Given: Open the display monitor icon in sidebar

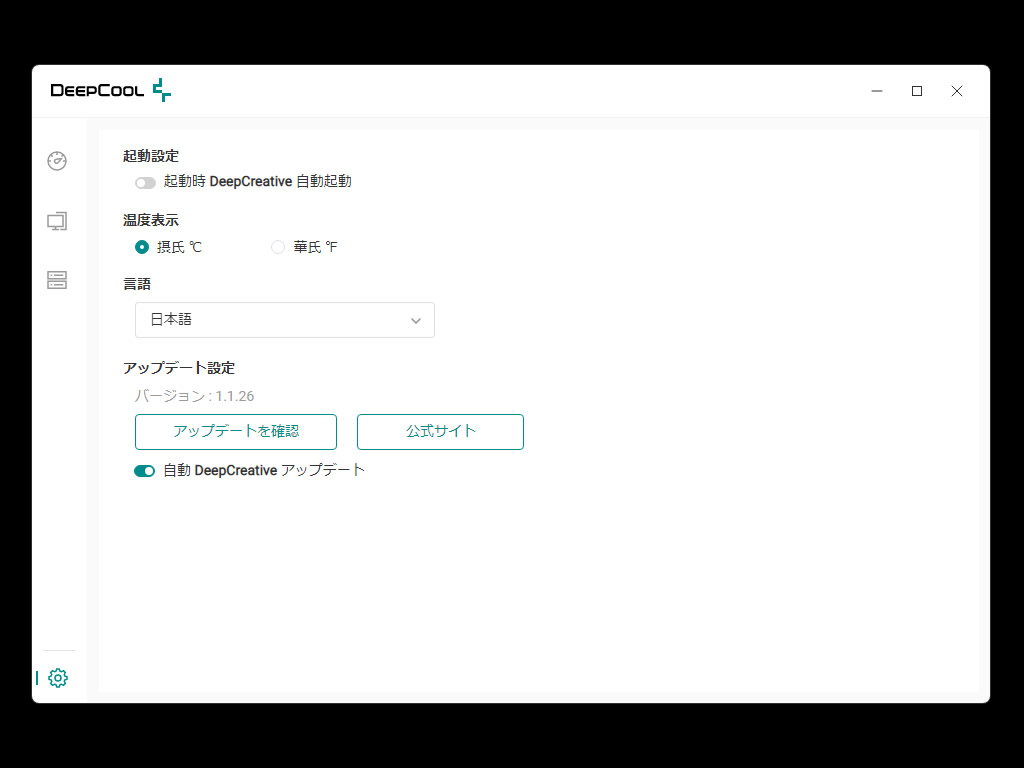Looking at the screenshot, I should coord(57,221).
